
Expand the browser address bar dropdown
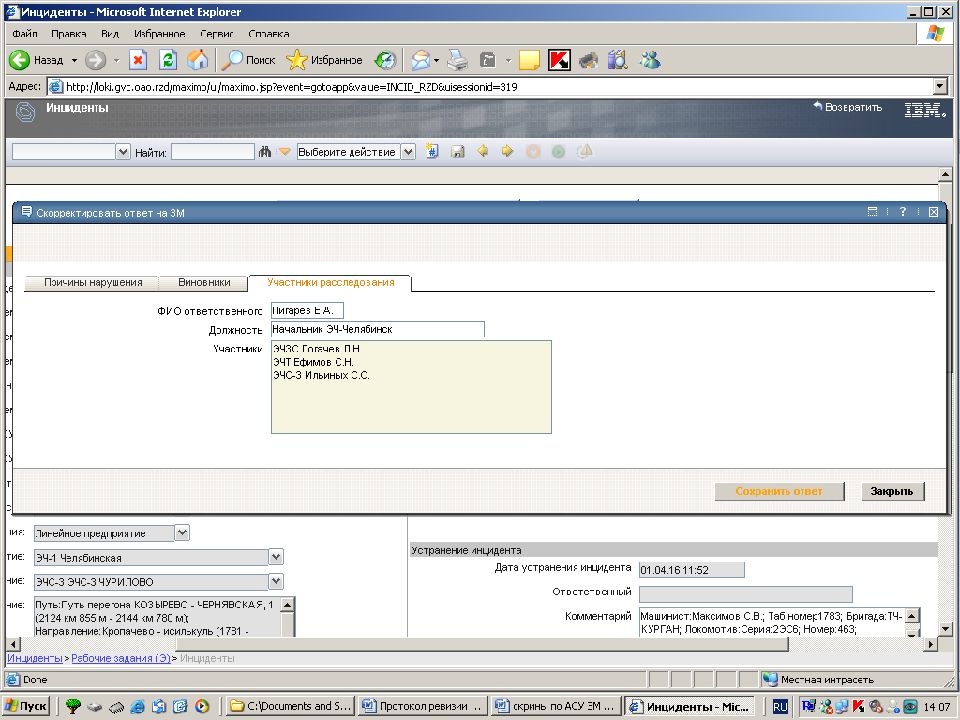940,86
